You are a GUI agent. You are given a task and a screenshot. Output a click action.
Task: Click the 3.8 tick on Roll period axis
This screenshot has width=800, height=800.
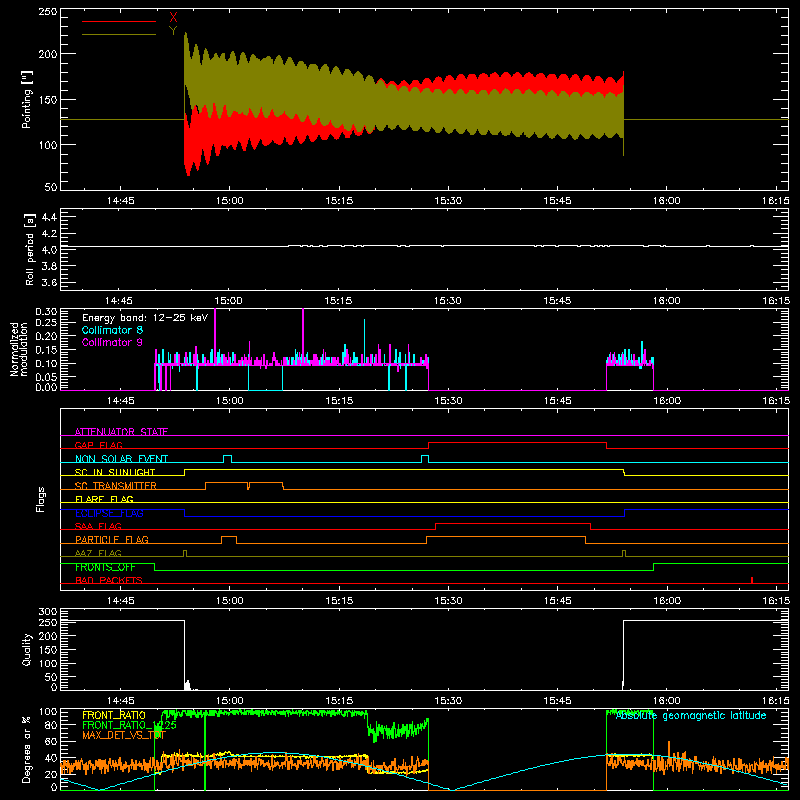tap(48, 266)
